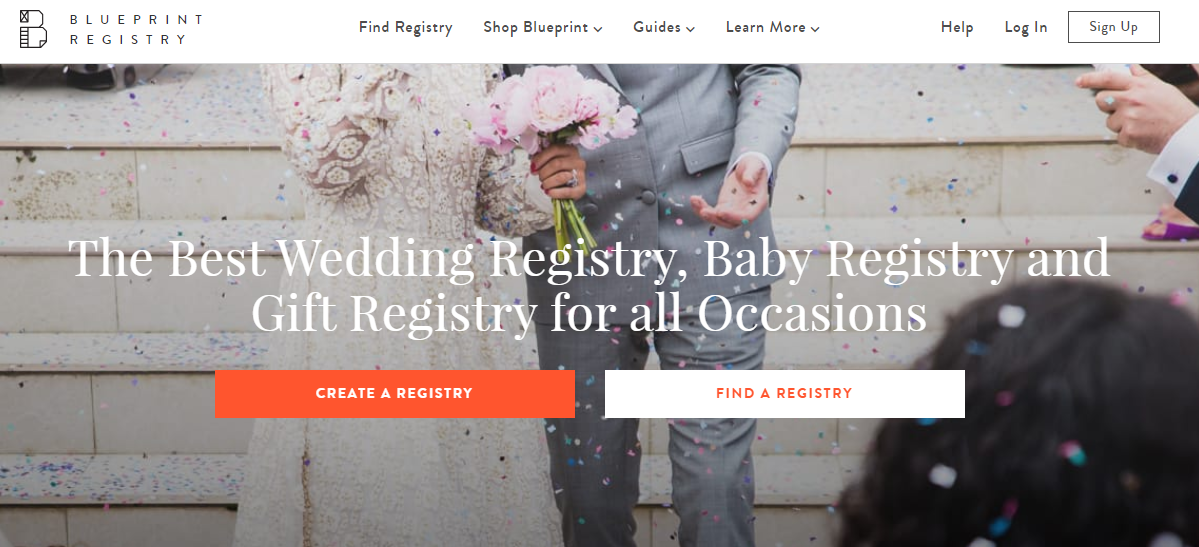The image size is (1199, 547).
Task: Expand the chevron beside Guides
Action: [x=690, y=29]
